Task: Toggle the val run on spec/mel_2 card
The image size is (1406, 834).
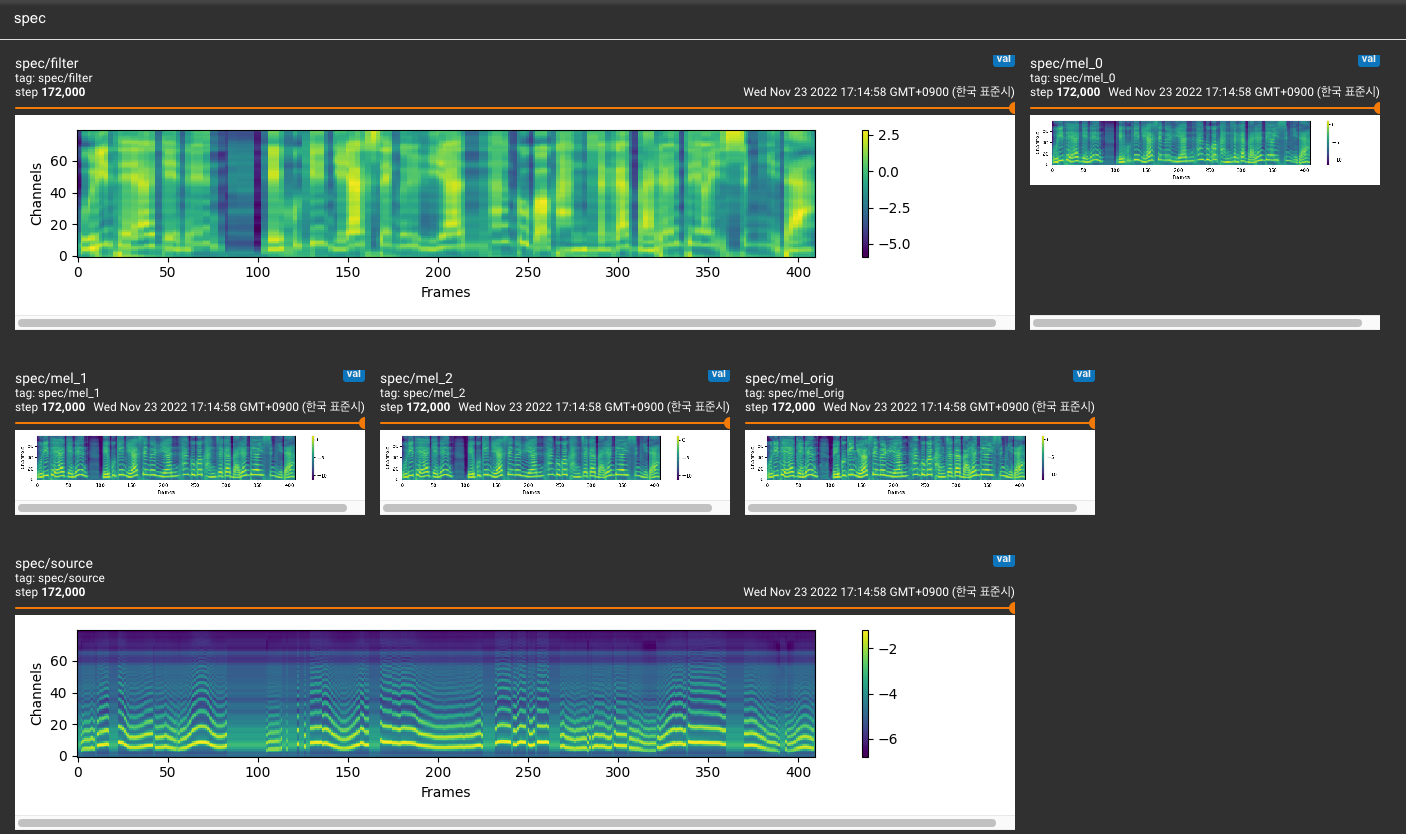Action: [719, 374]
